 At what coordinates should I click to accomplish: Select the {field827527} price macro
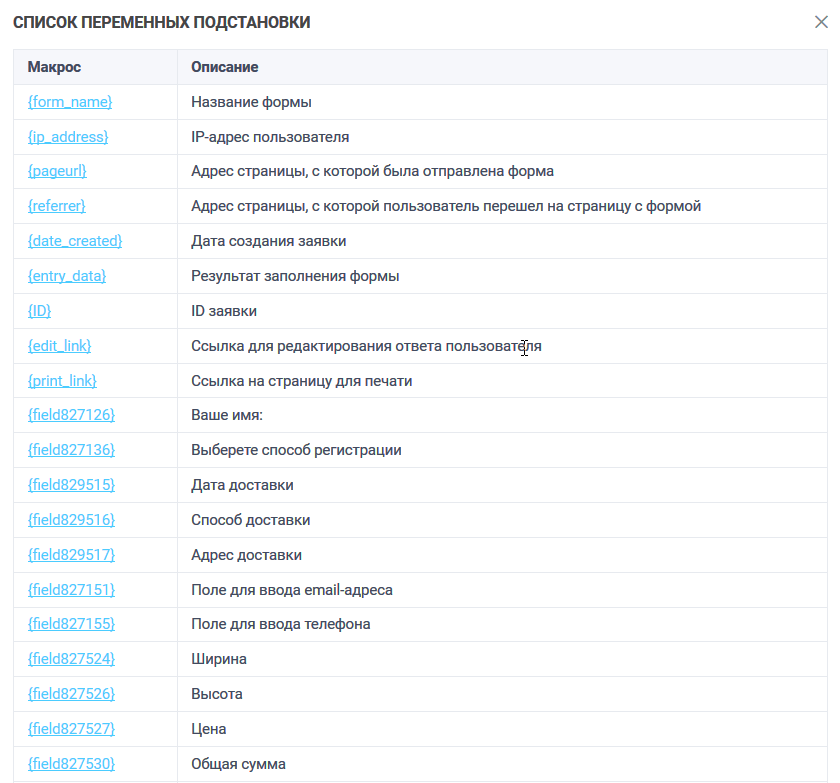(71, 729)
